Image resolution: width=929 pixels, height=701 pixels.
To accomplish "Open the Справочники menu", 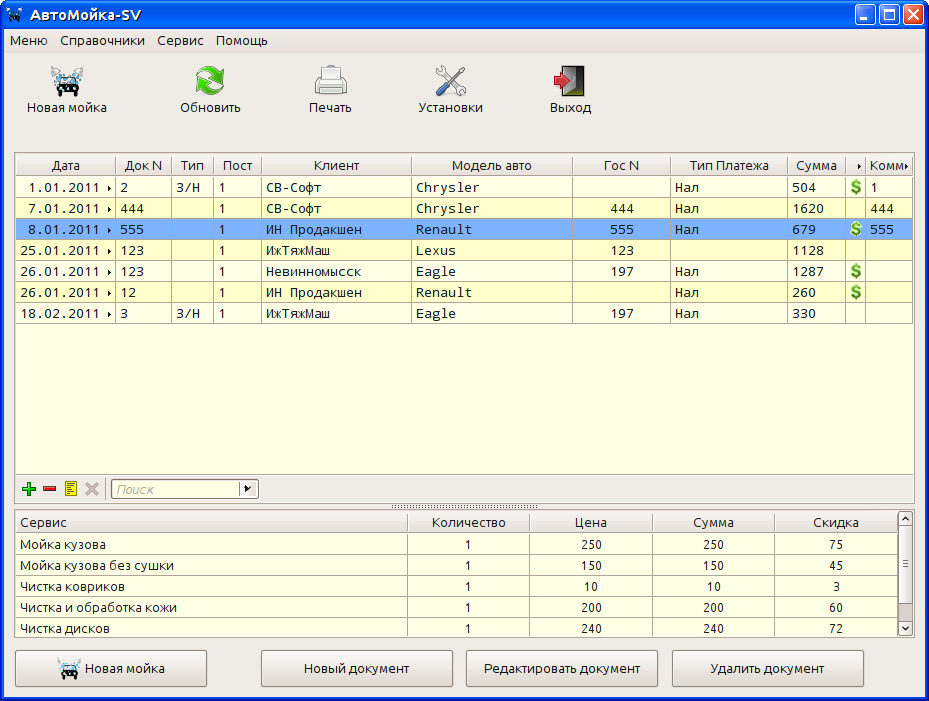I will [x=102, y=41].
